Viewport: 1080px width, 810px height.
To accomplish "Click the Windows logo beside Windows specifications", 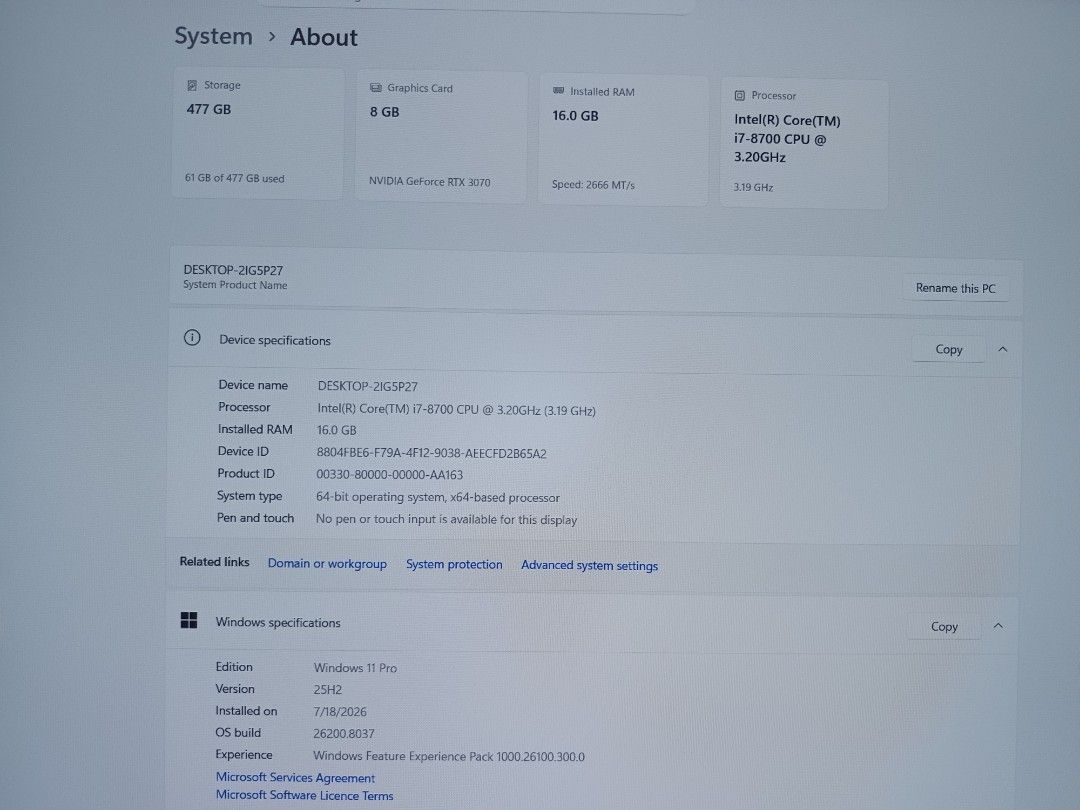I will point(189,620).
